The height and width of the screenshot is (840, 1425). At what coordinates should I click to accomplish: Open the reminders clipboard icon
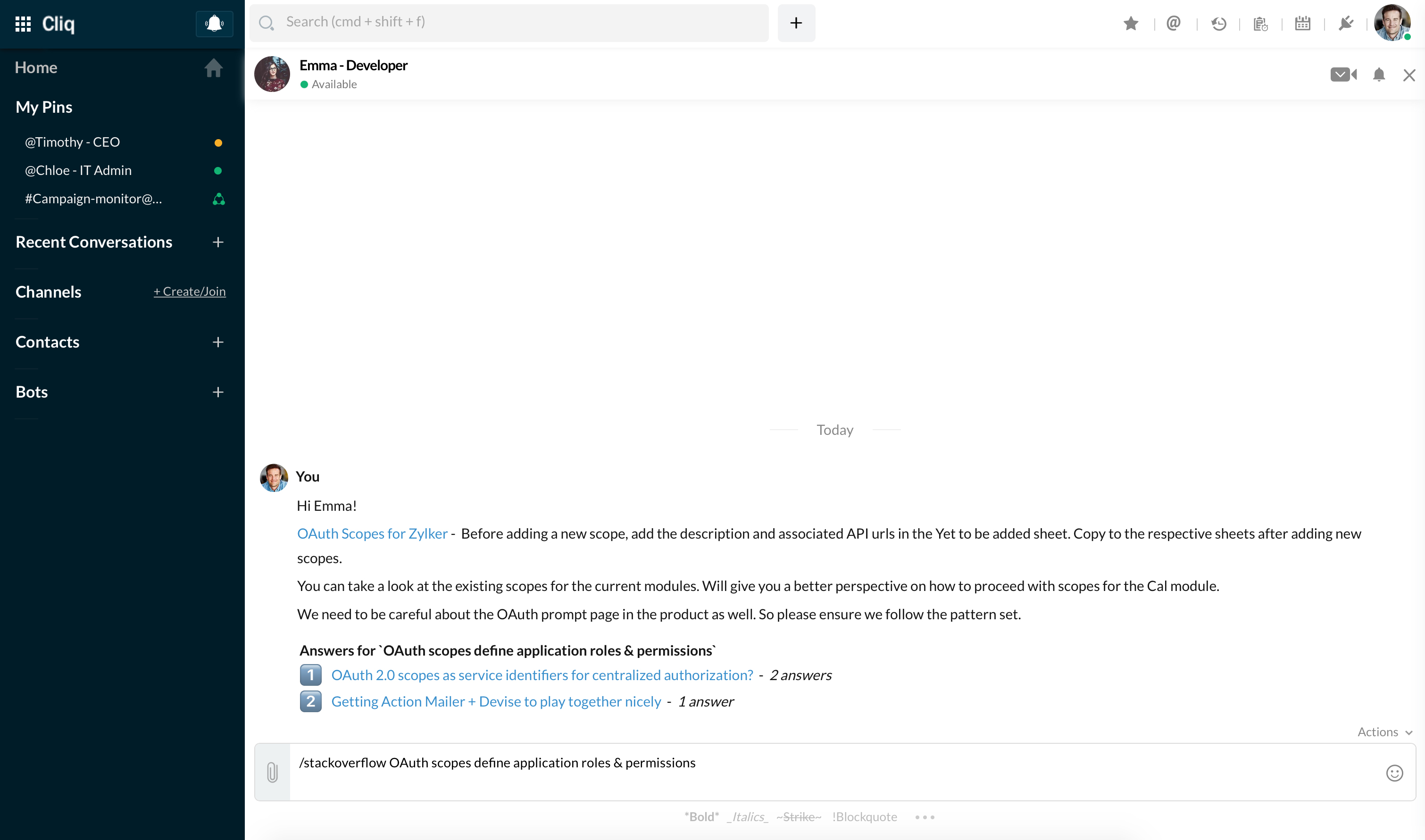1260,24
